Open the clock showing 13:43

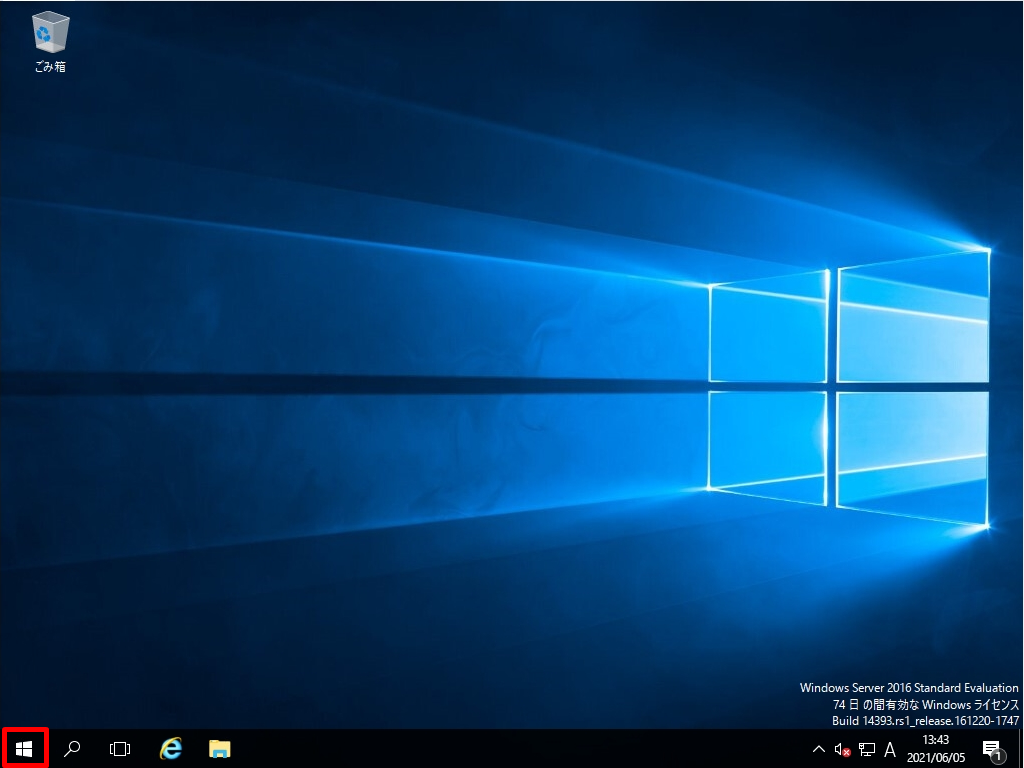pos(936,748)
